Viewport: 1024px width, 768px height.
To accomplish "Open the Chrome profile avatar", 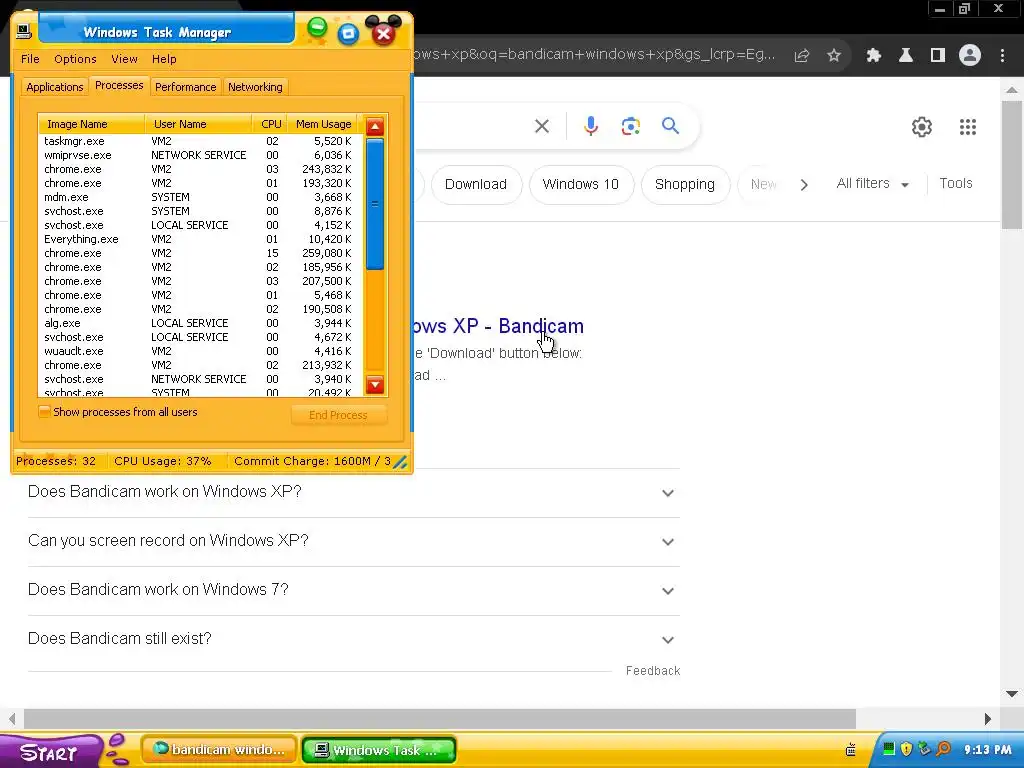I will tap(970, 56).
